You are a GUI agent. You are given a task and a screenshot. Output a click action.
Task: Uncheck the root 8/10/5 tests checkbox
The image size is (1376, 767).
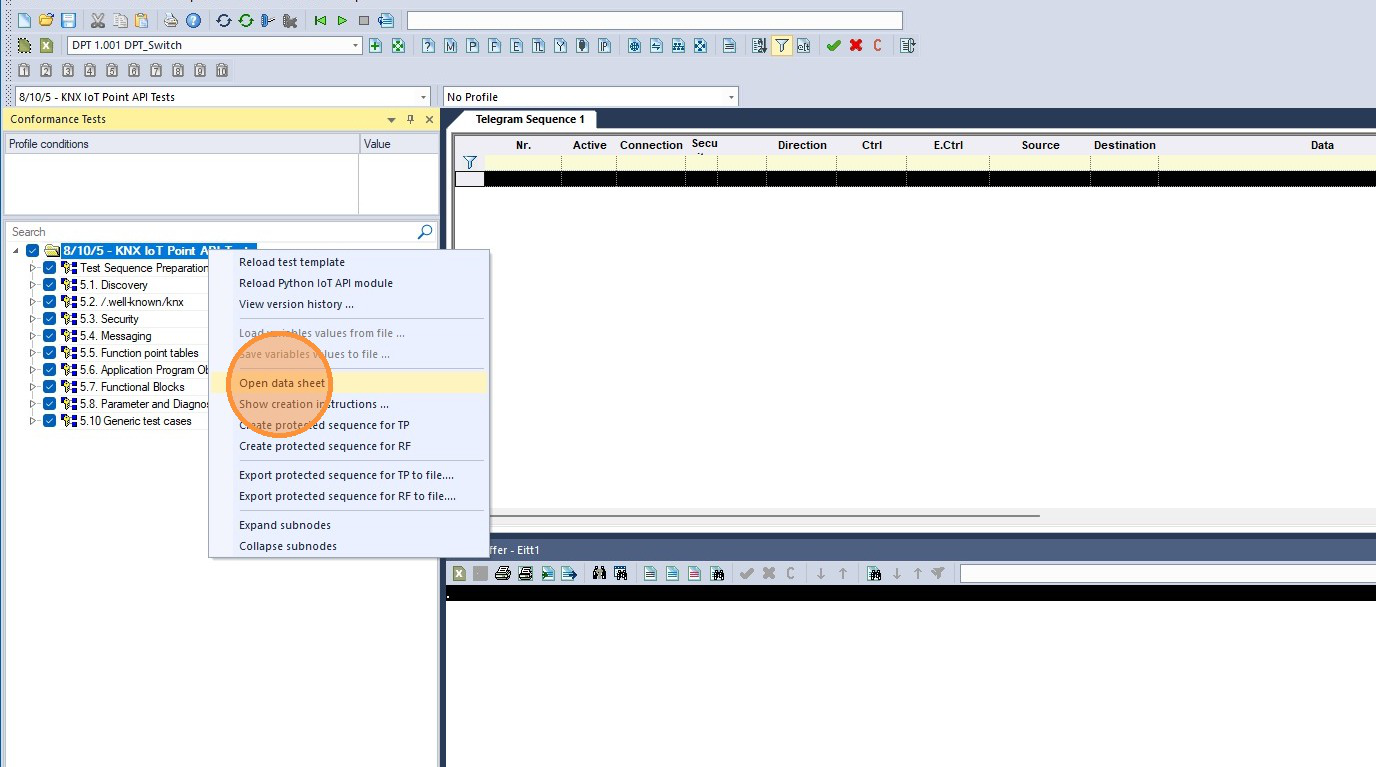[32, 251]
